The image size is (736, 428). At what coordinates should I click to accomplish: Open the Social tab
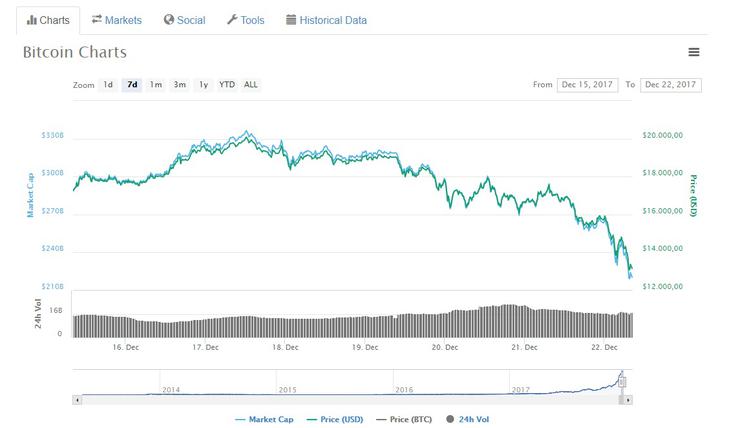(x=184, y=20)
